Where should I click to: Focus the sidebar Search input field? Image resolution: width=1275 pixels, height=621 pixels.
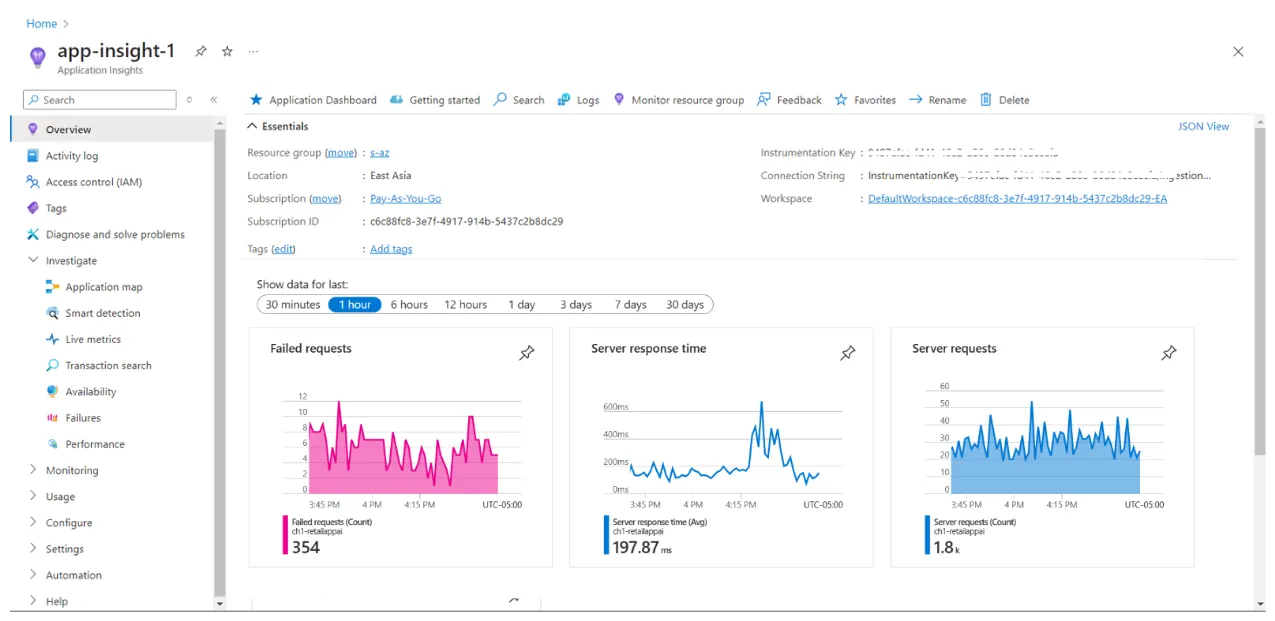point(100,100)
